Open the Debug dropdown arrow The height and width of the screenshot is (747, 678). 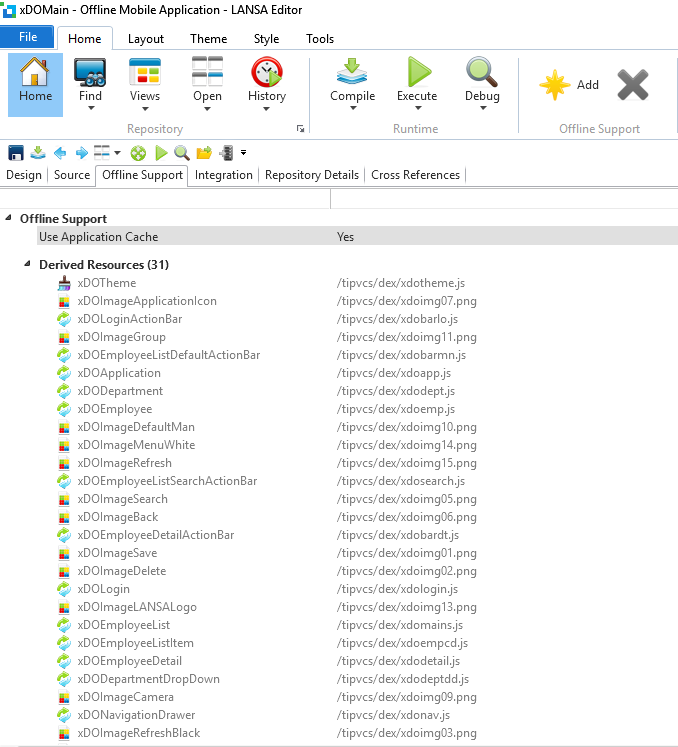(x=483, y=108)
